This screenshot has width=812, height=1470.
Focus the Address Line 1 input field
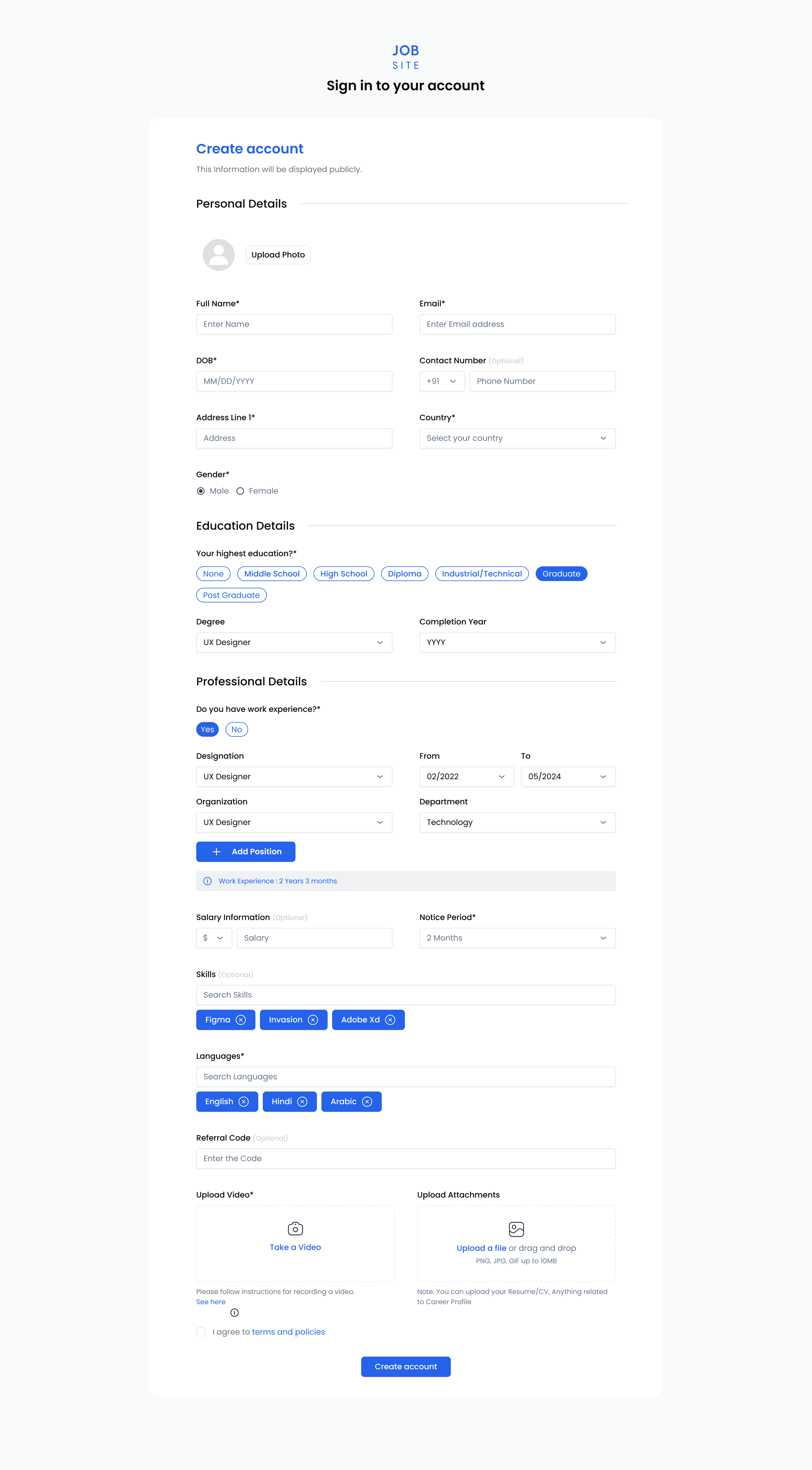294,438
